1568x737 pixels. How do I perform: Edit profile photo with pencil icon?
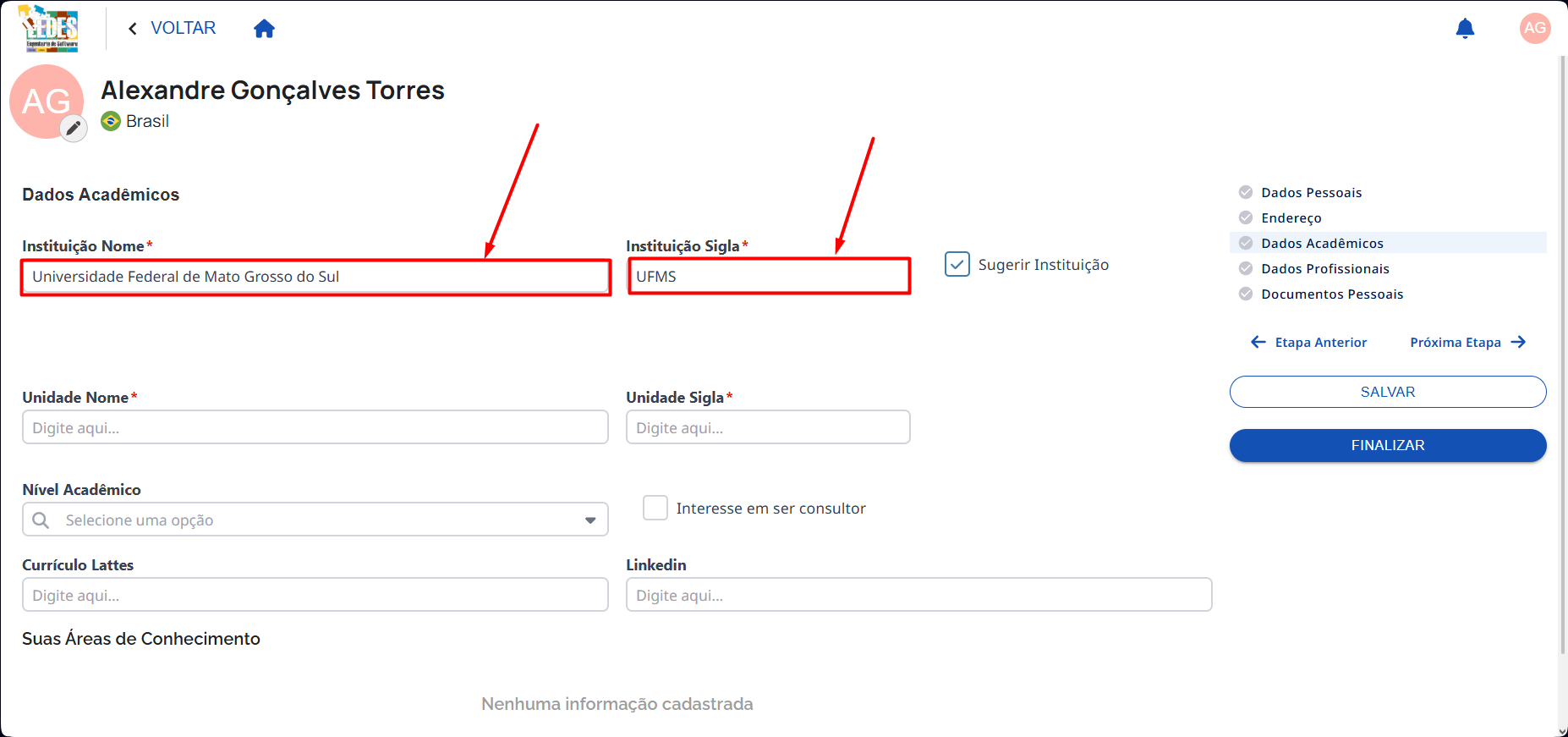click(74, 129)
